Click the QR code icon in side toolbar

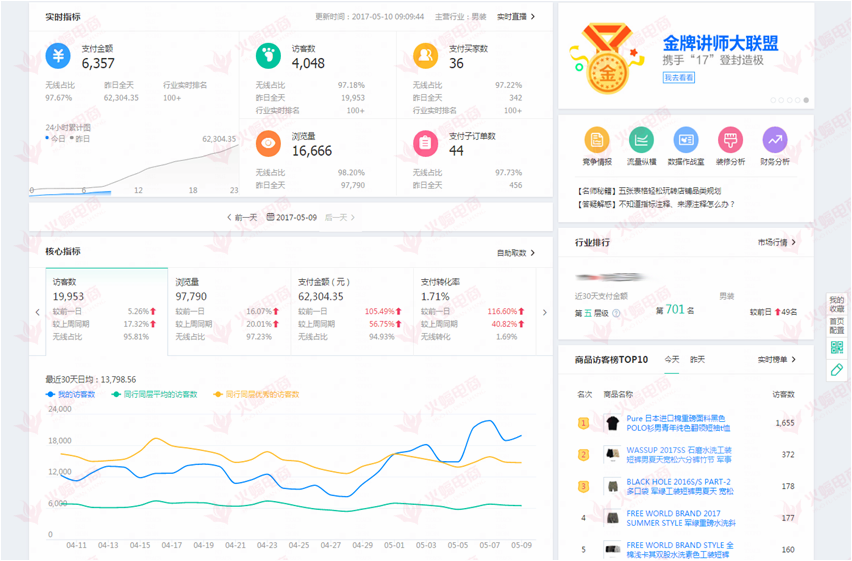[x=836, y=348]
